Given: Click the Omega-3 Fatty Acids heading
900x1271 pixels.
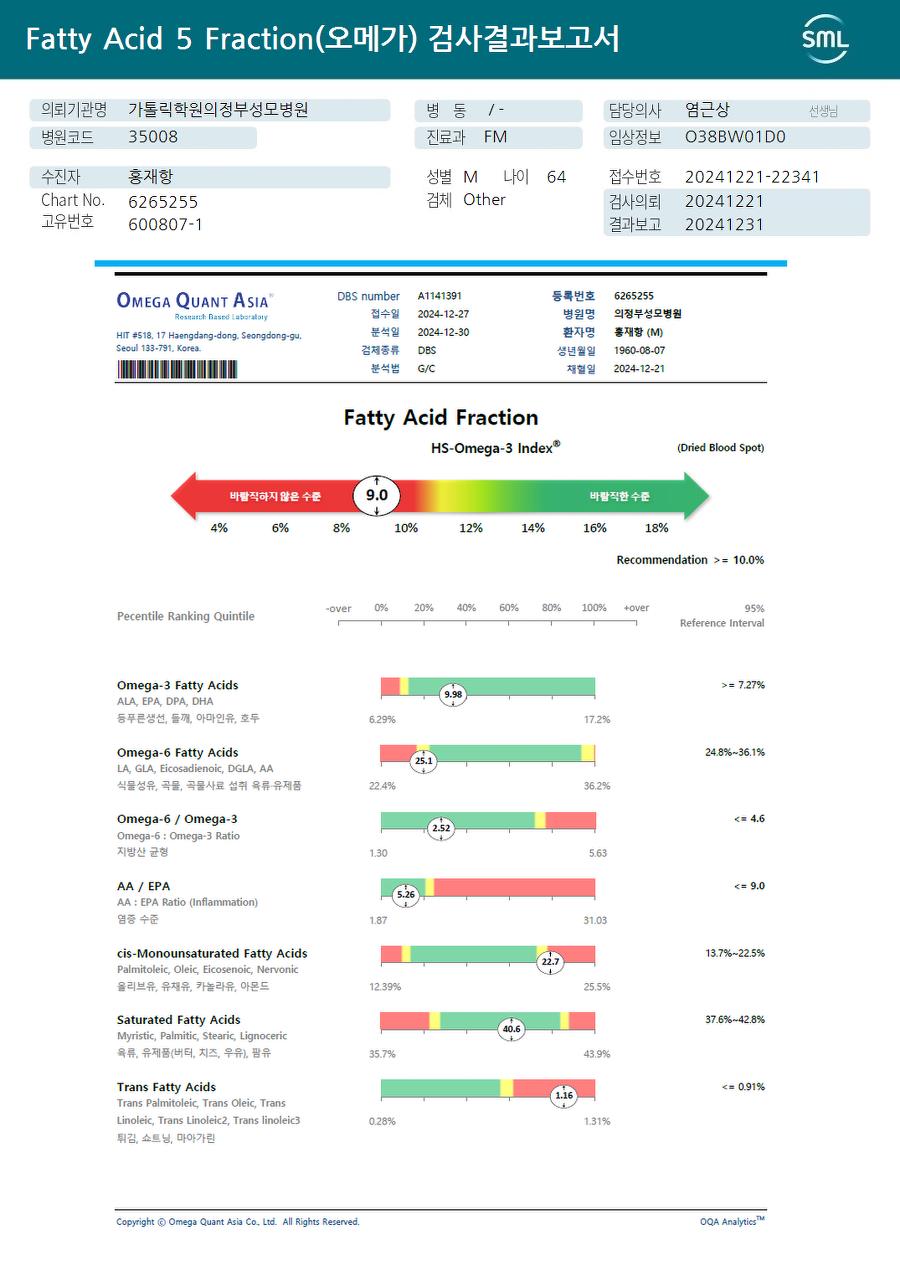Looking at the screenshot, I should click(x=177, y=685).
